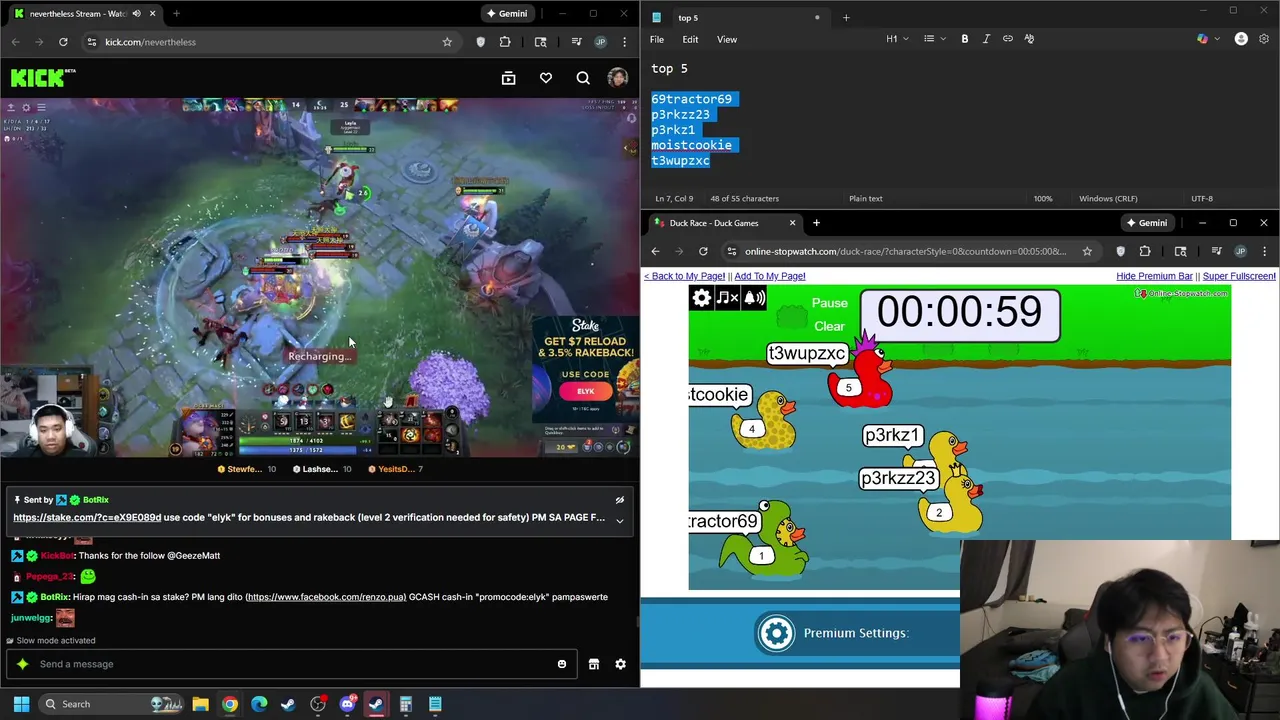Viewport: 1280px width, 720px height.
Task: Clear formatting icon in Notepad toolbar
Action: coord(1029,39)
